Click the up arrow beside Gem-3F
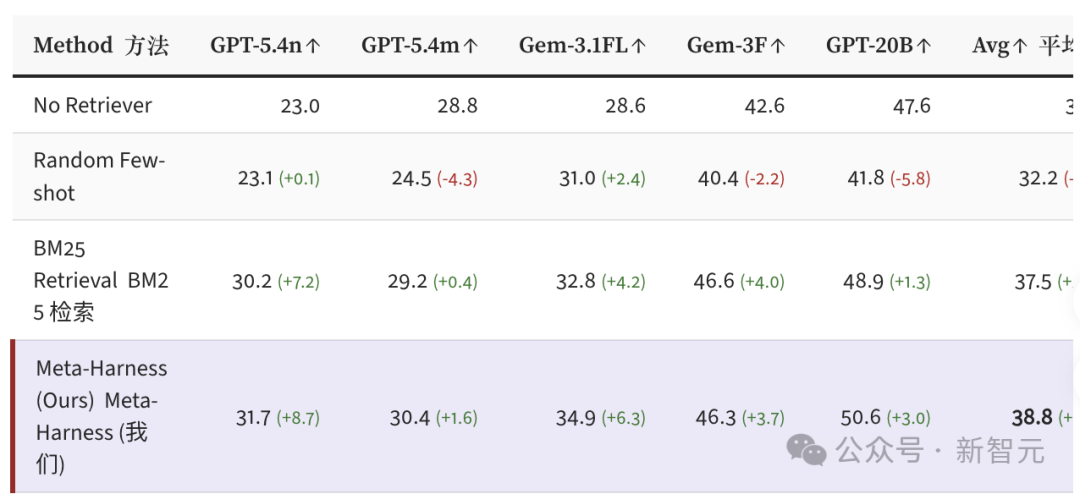Screen dimensions: 1080x494 click(x=778, y=46)
